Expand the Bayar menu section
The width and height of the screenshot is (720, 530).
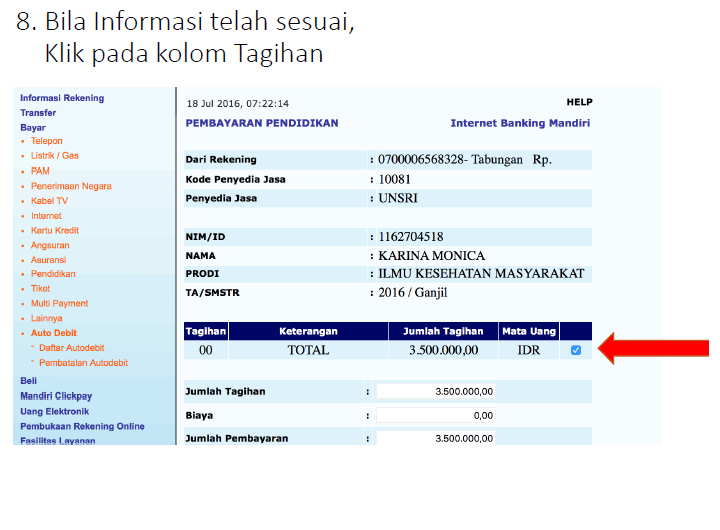[33, 128]
